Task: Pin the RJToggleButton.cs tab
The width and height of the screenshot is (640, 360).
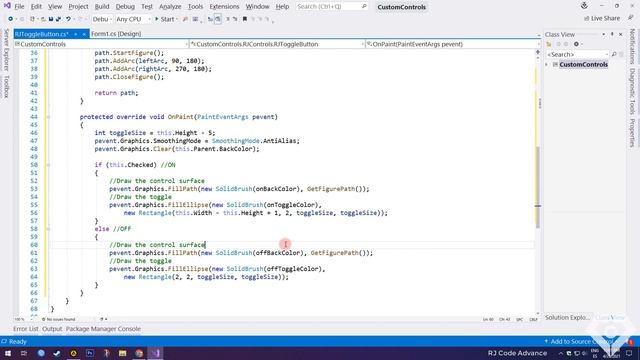Action: pos(76,34)
